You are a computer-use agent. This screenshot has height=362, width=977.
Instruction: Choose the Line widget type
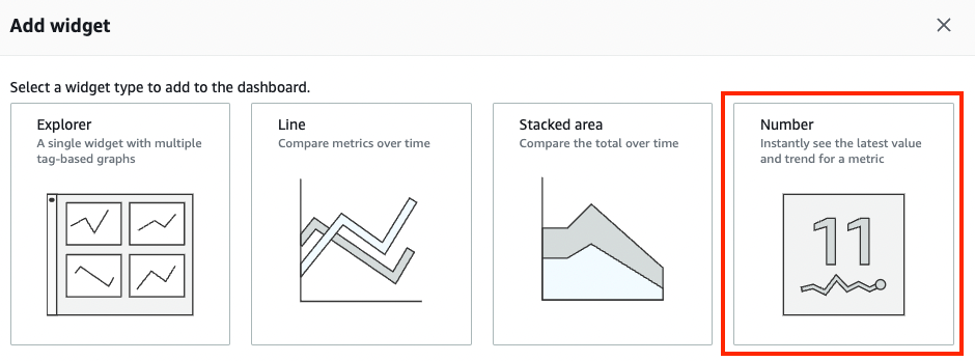pyautogui.click(x=361, y=224)
